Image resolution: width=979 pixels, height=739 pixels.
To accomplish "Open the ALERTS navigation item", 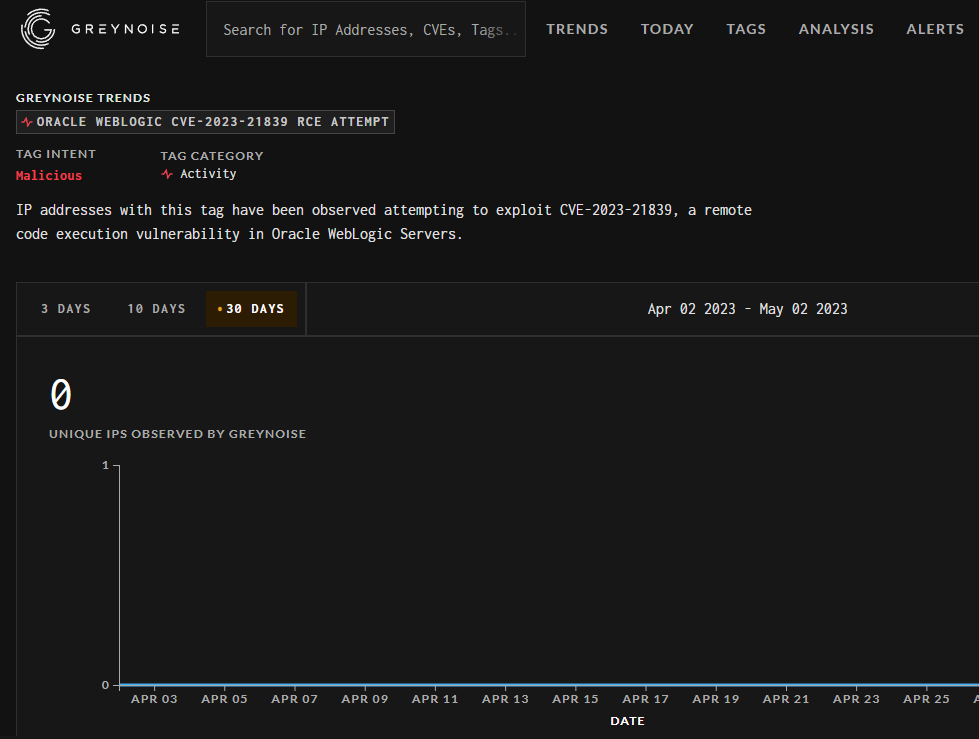I will (935, 29).
